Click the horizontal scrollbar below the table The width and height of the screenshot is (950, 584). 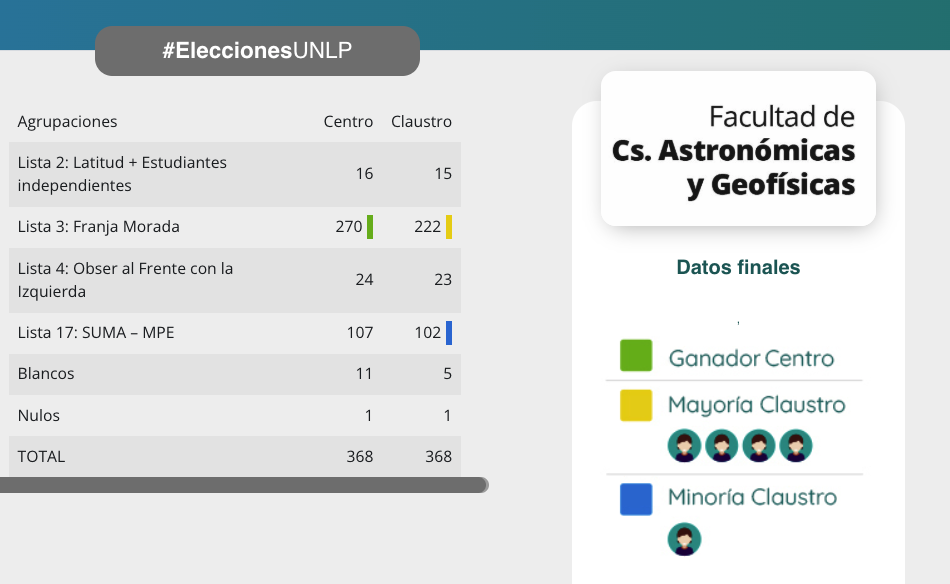click(244, 485)
